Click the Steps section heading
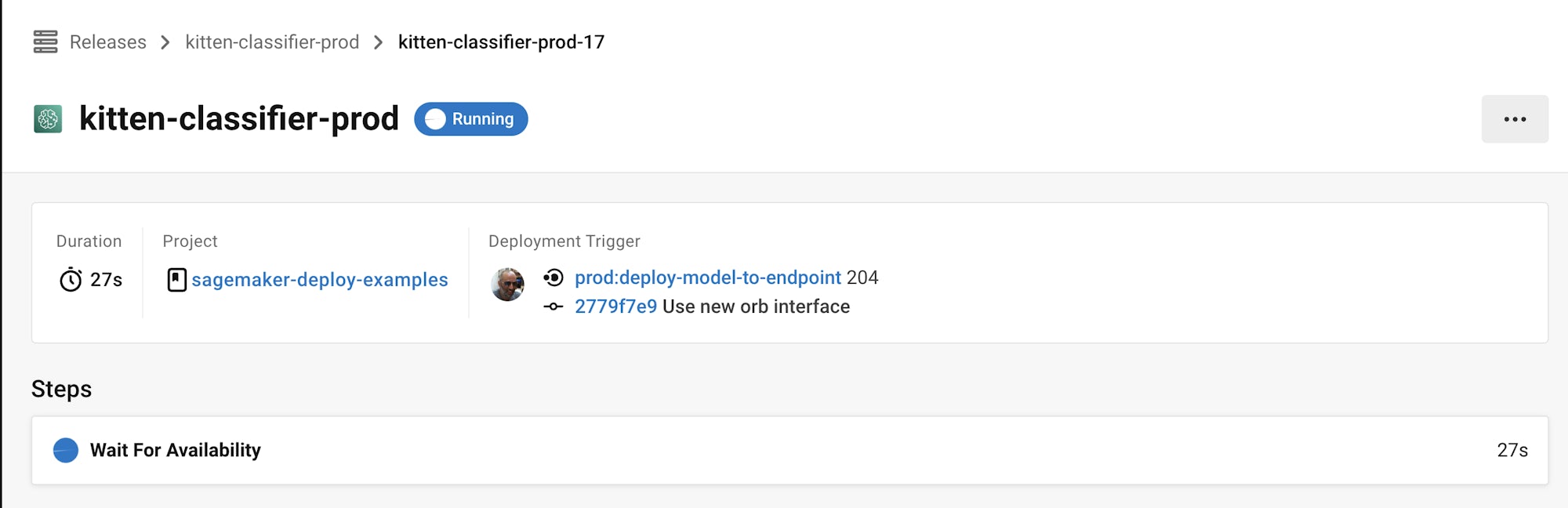The width and height of the screenshot is (1568, 508). pos(61,389)
